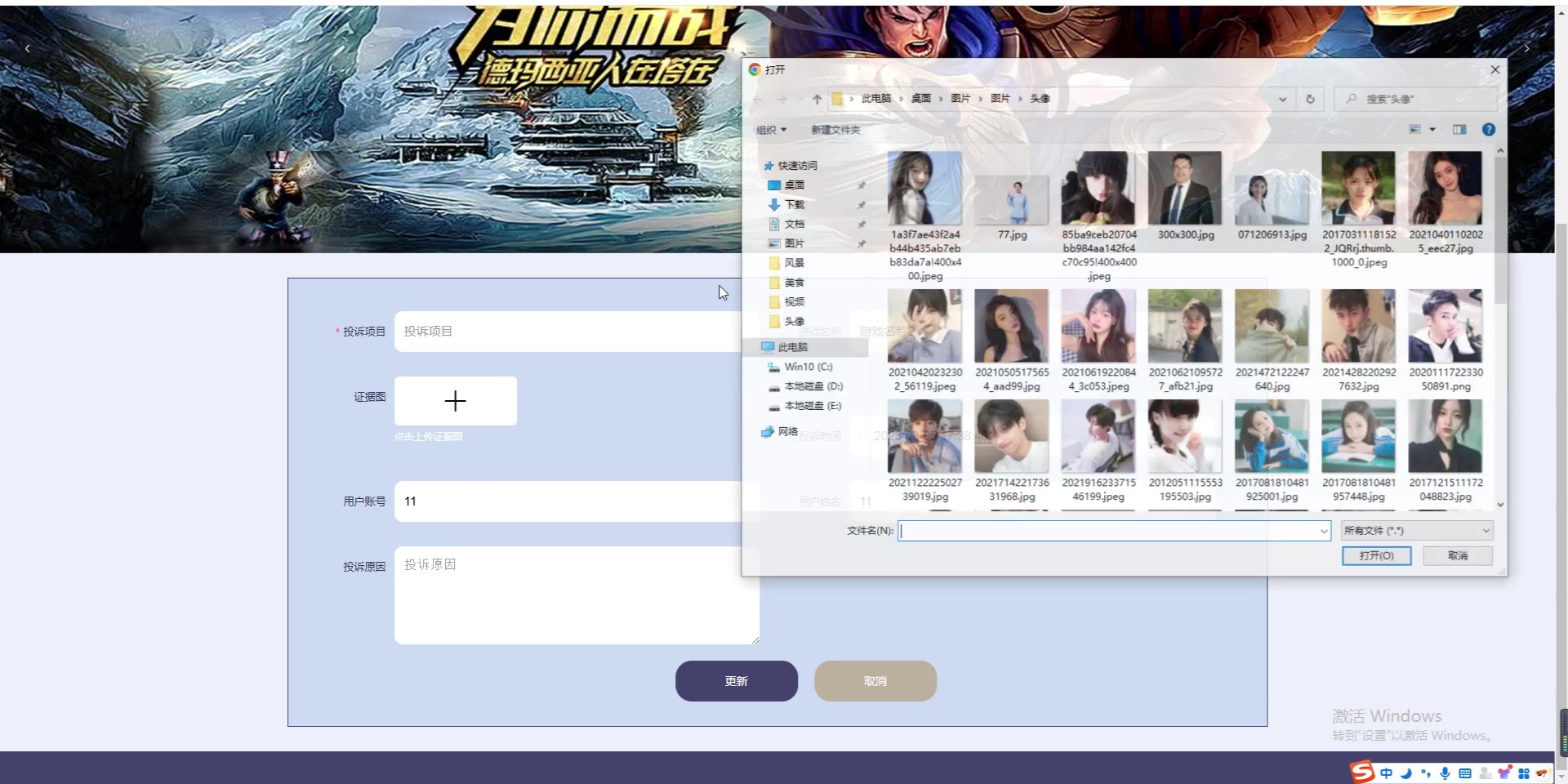Click the 搜索"头像" search box
The height and width of the screenshot is (784, 1568).
(1416, 99)
